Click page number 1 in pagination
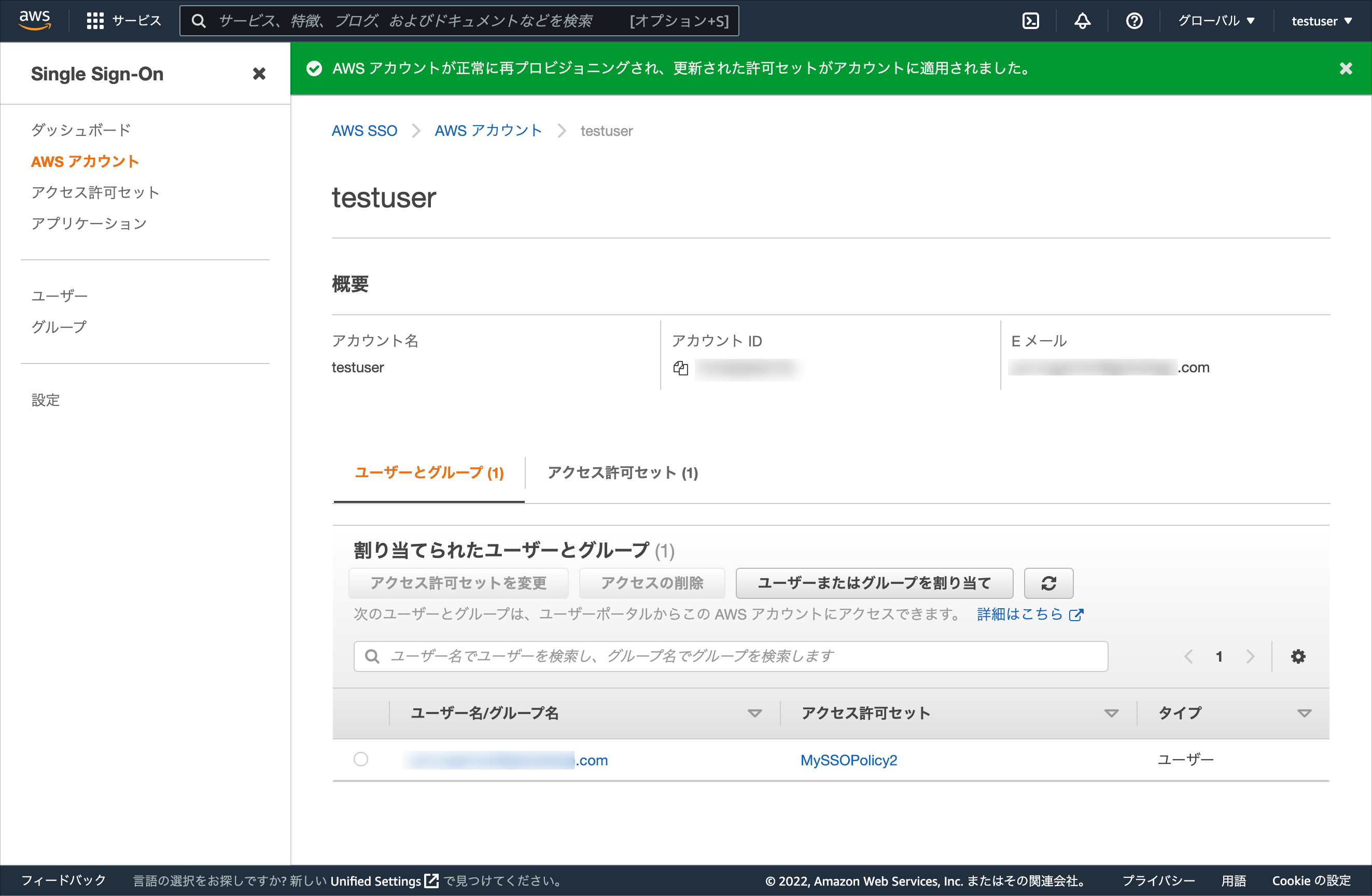Image resolution: width=1372 pixels, height=896 pixels. point(1219,656)
